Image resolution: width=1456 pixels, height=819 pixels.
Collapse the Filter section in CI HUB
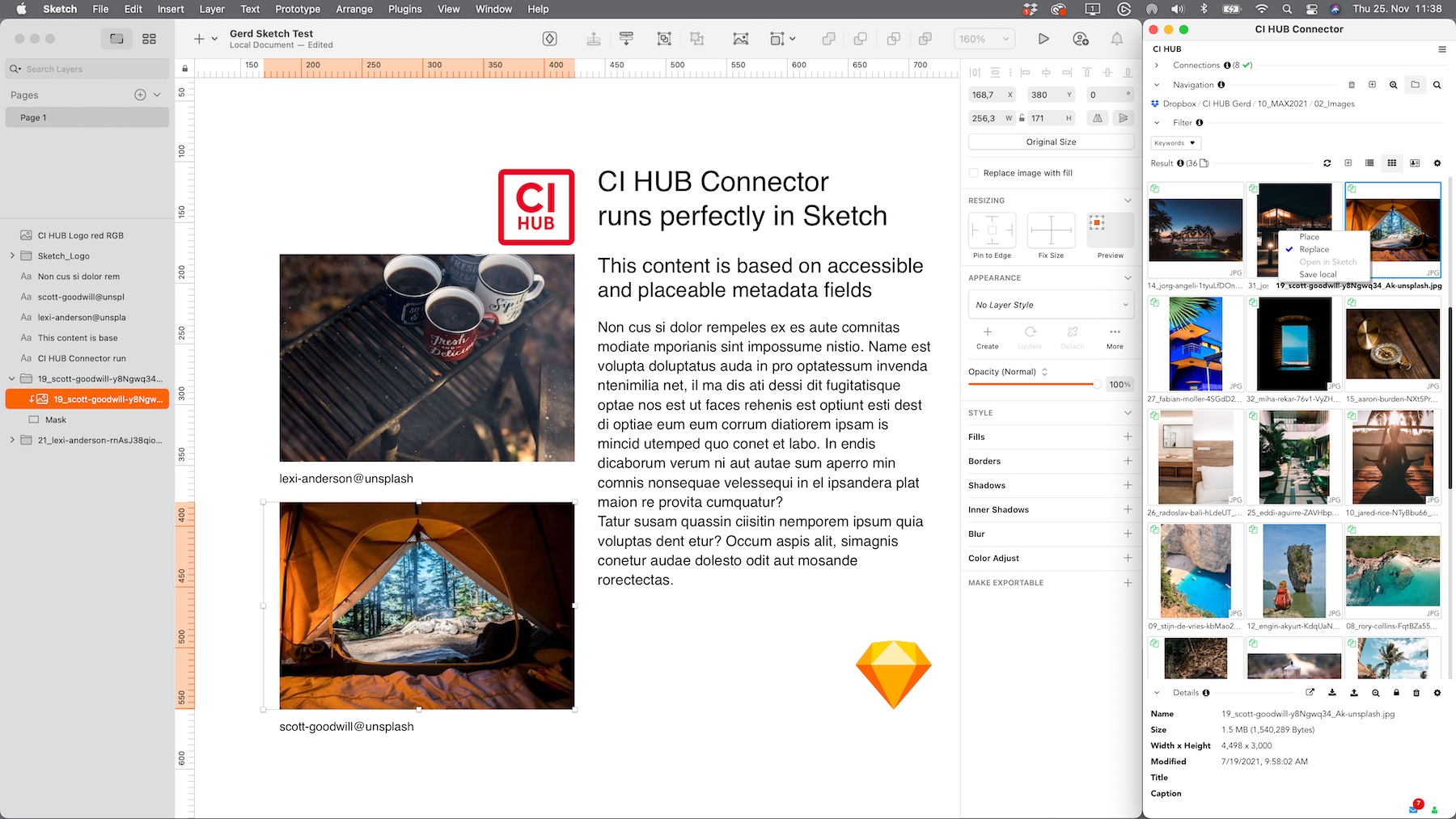[1157, 123]
